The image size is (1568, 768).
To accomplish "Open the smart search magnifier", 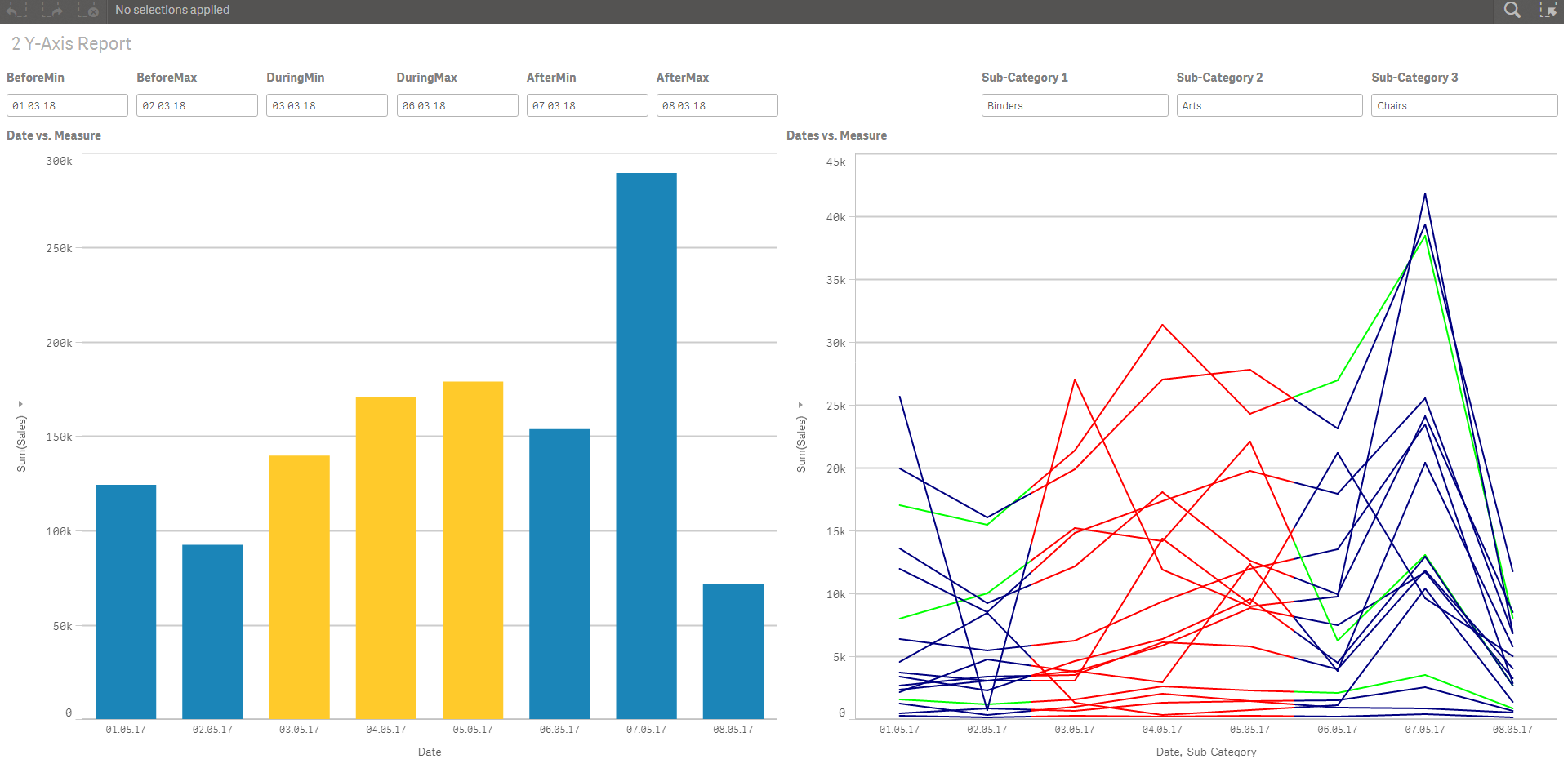I will [x=1512, y=10].
